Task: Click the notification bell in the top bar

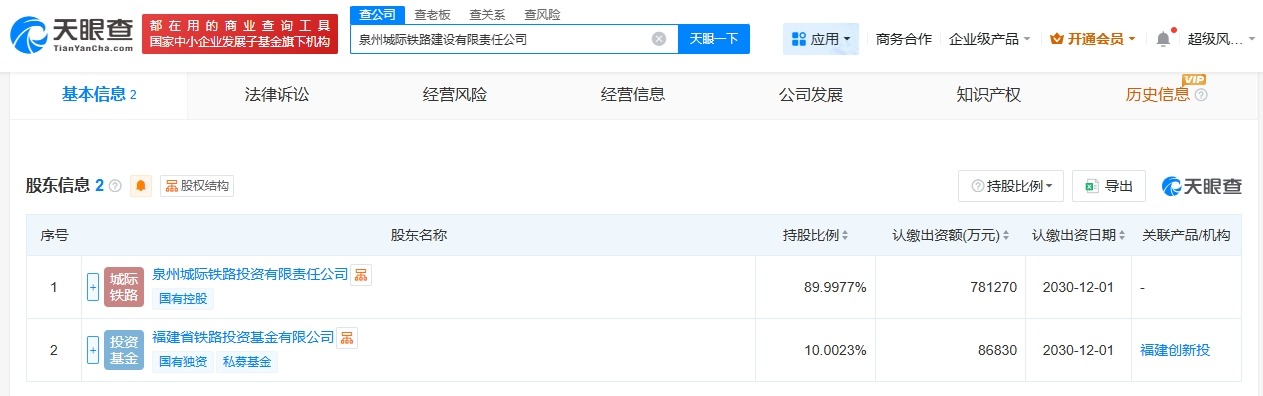Action: [1163, 39]
